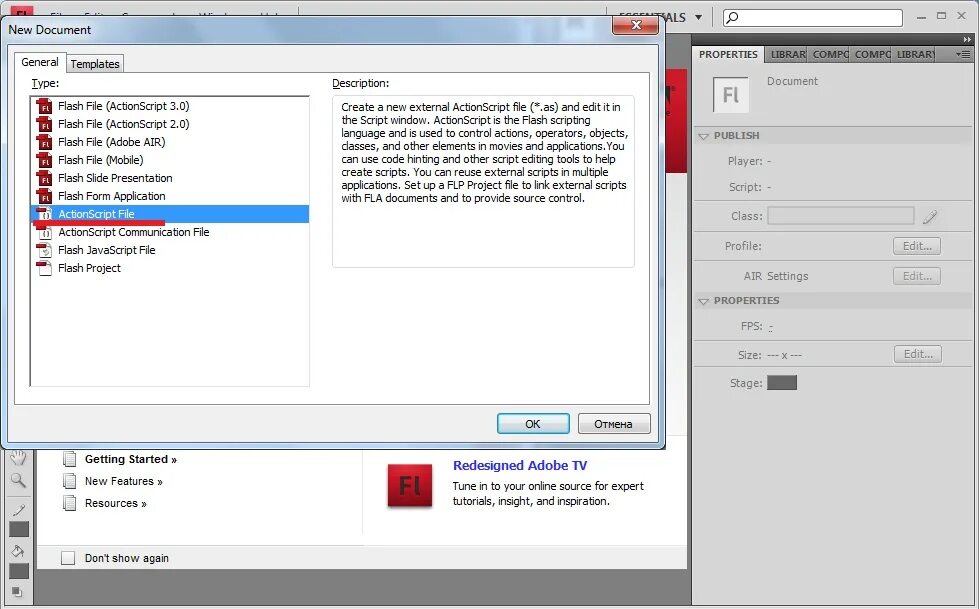
Task: Open Resources link
Action: click(116, 503)
